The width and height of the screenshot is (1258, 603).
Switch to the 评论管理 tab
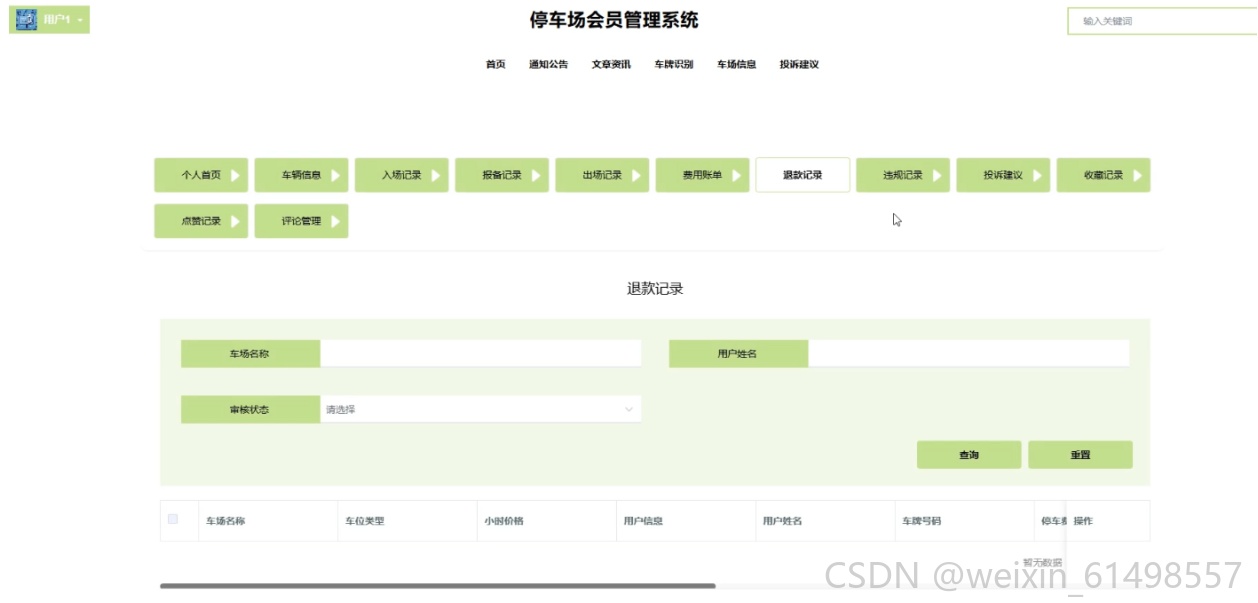(x=301, y=221)
